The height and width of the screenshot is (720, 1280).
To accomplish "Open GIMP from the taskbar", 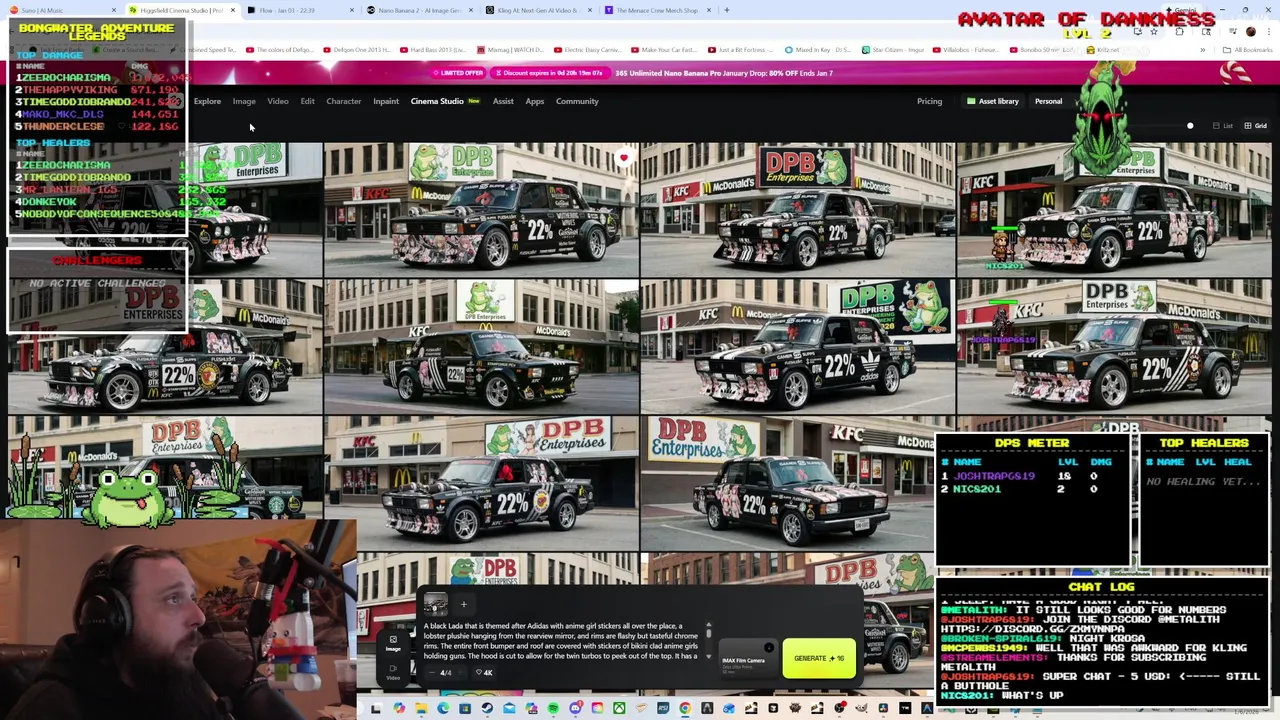I will point(861,708).
